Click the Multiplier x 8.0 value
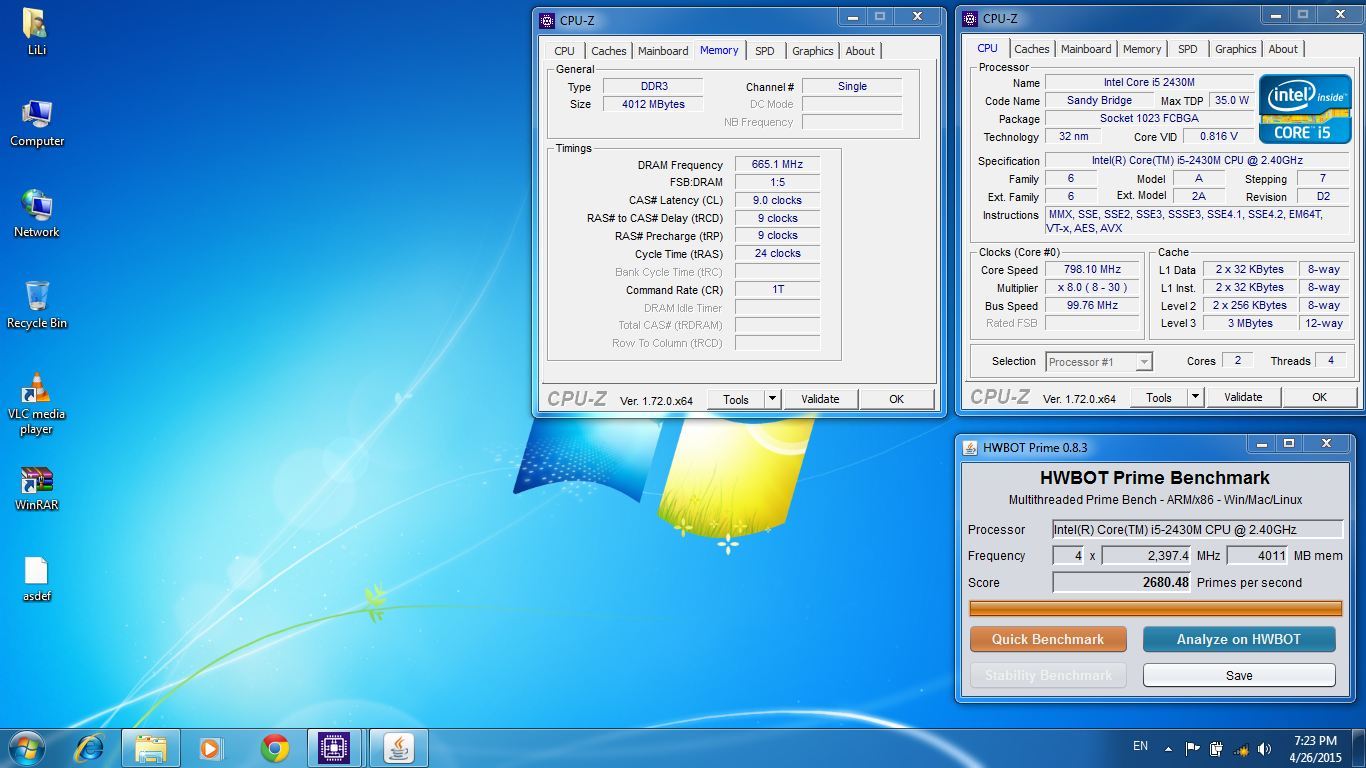Viewport: 1366px width, 768px height. [1093, 287]
